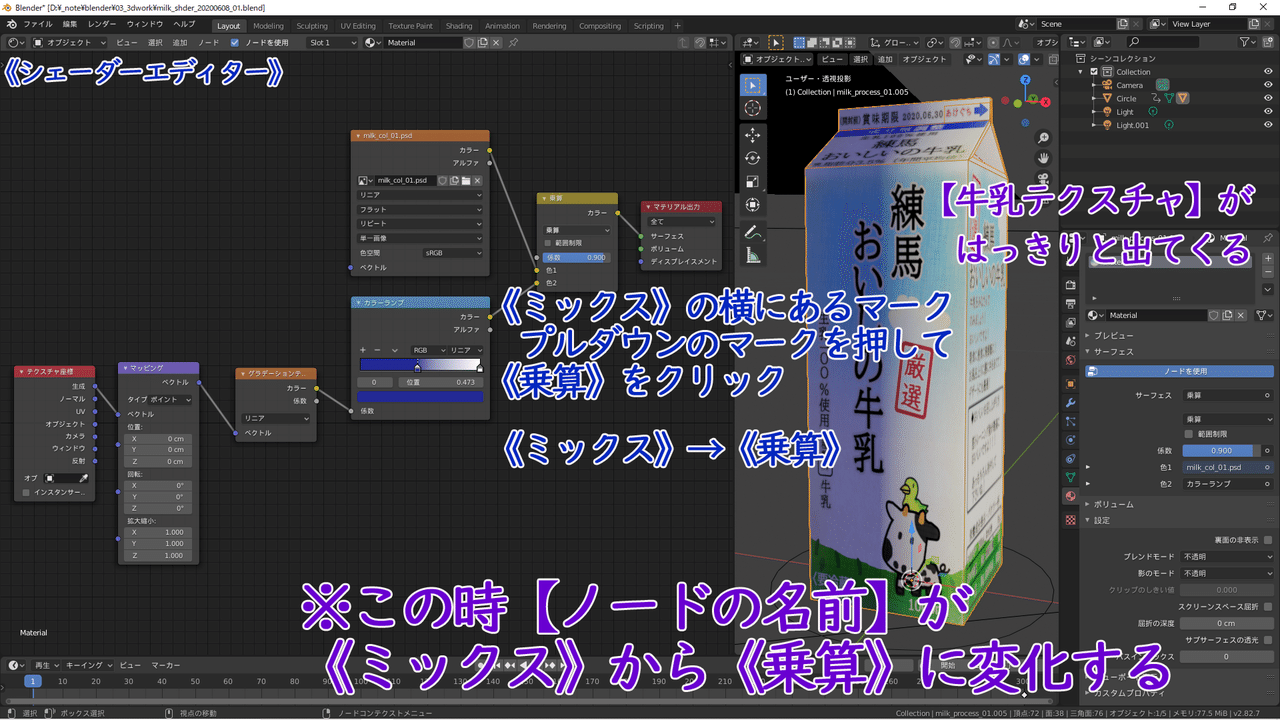
Task: Add a new workspace with plus tab
Action: (677, 26)
